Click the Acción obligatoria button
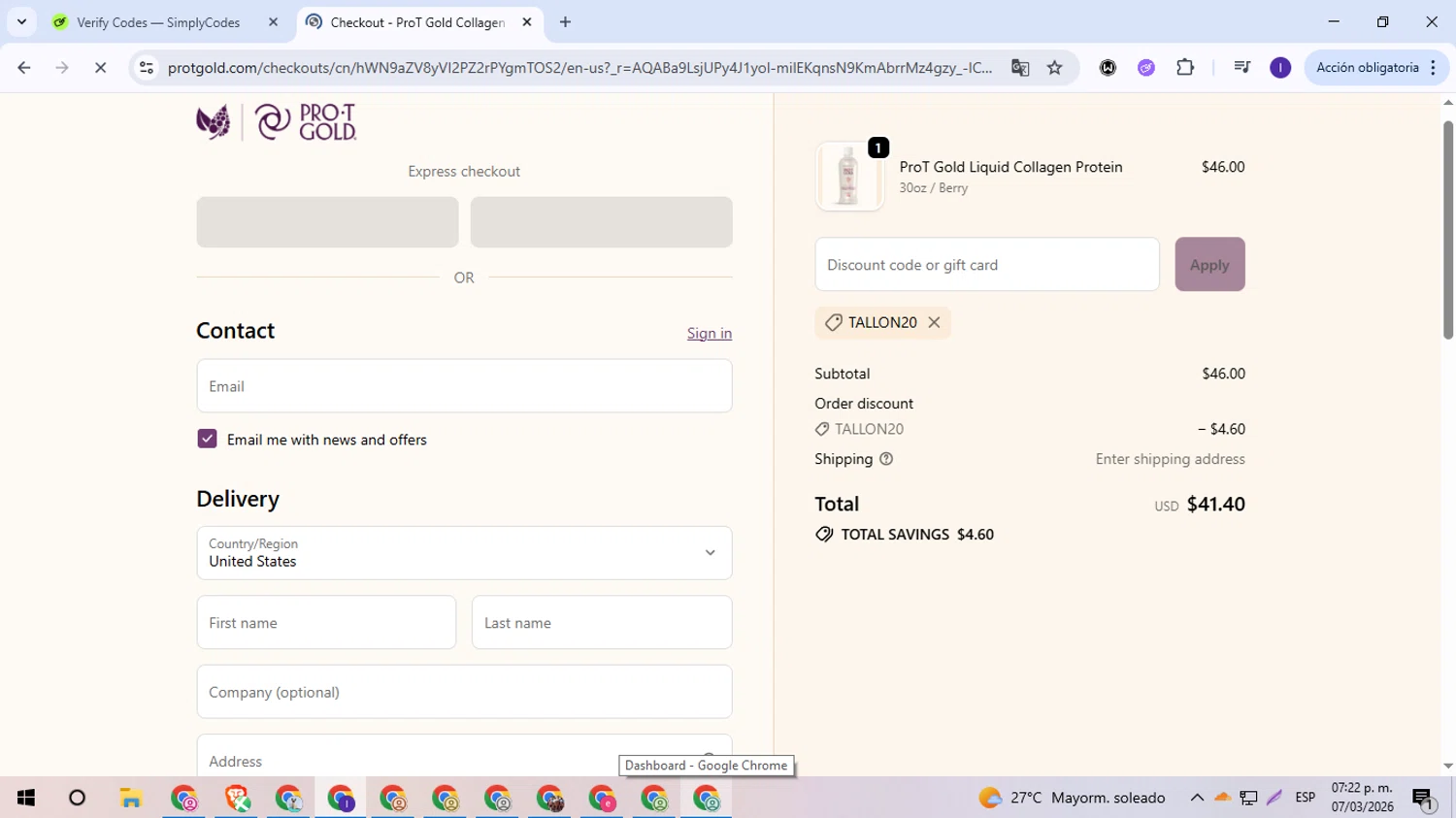Screen dimensions: 1456x818 click(x=1368, y=68)
